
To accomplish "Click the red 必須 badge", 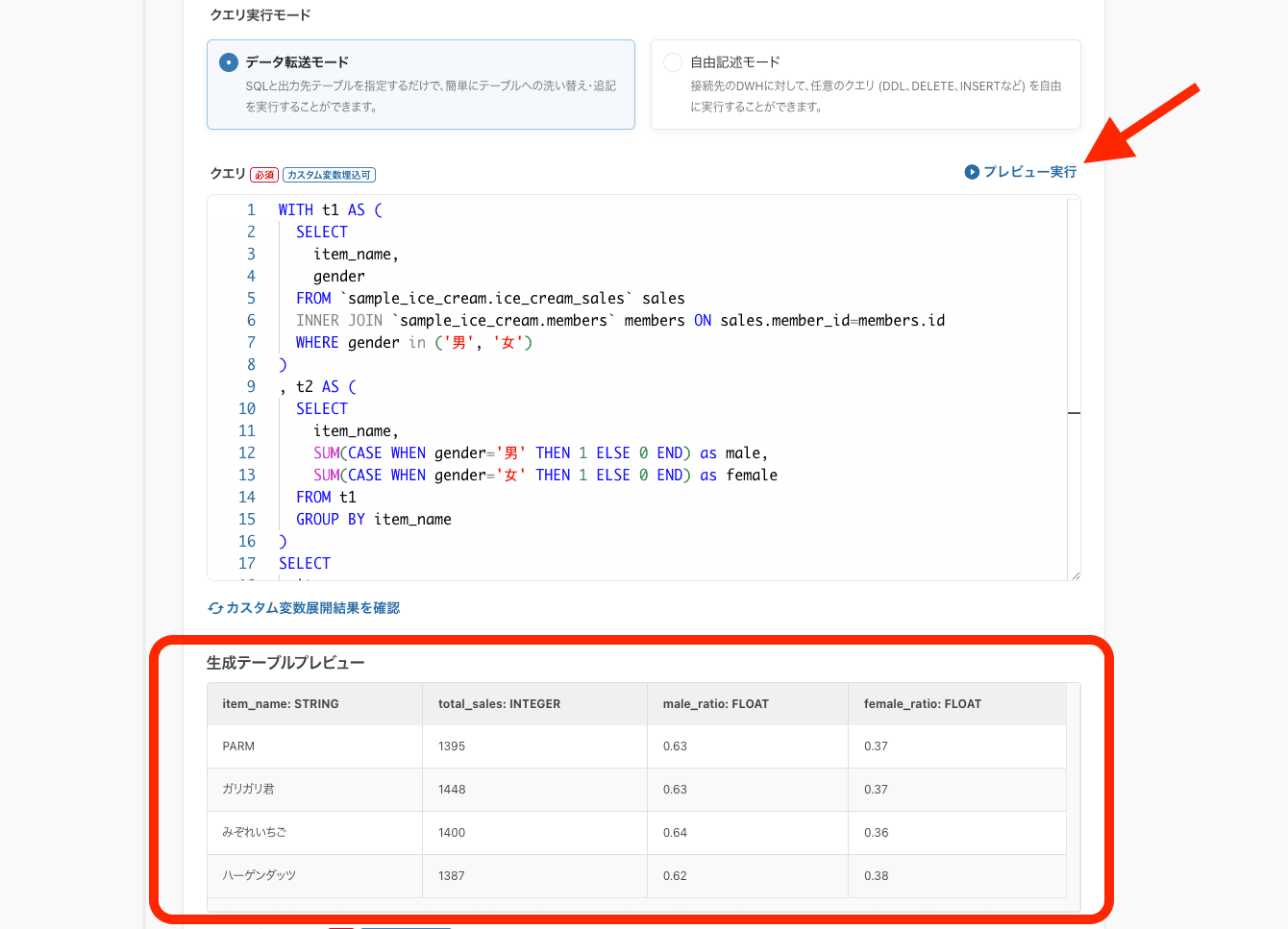I will pyautogui.click(x=264, y=175).
